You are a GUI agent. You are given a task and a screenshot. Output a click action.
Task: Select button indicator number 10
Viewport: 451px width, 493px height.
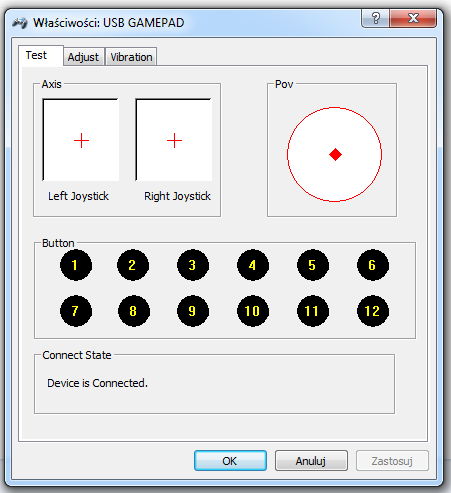tap(253, 311)
